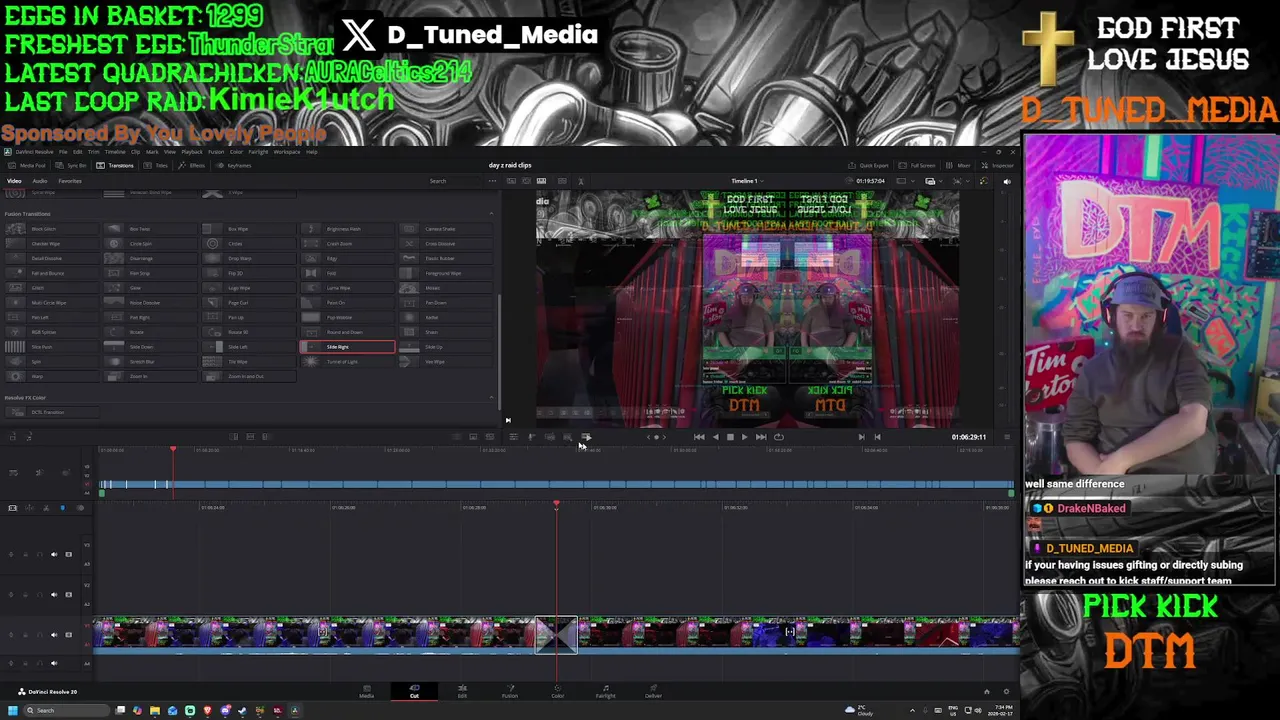1280x720 pixels.
Task: Play the timeline forward
Action: pyautogui.click(x=744, y=436)
